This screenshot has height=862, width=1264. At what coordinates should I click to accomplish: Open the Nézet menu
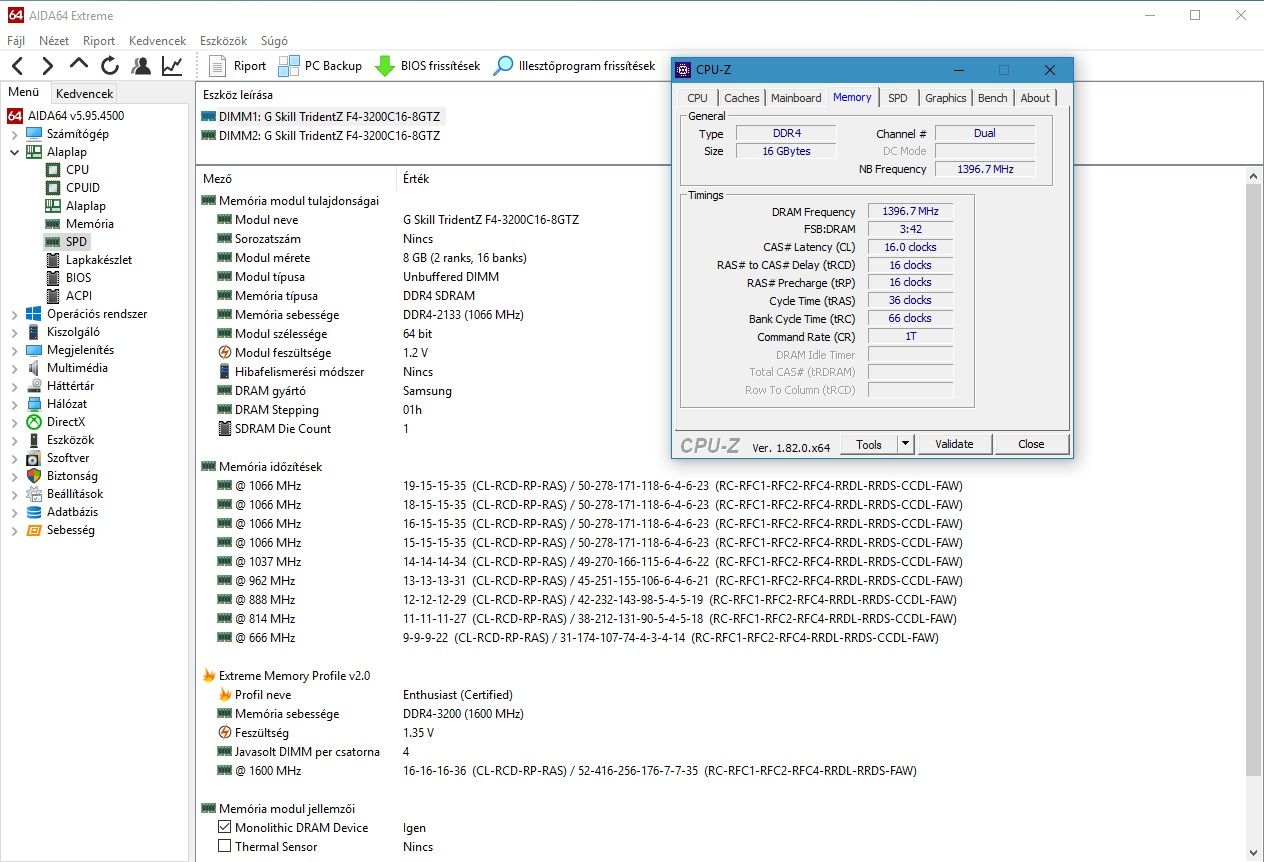click(54, 41)
